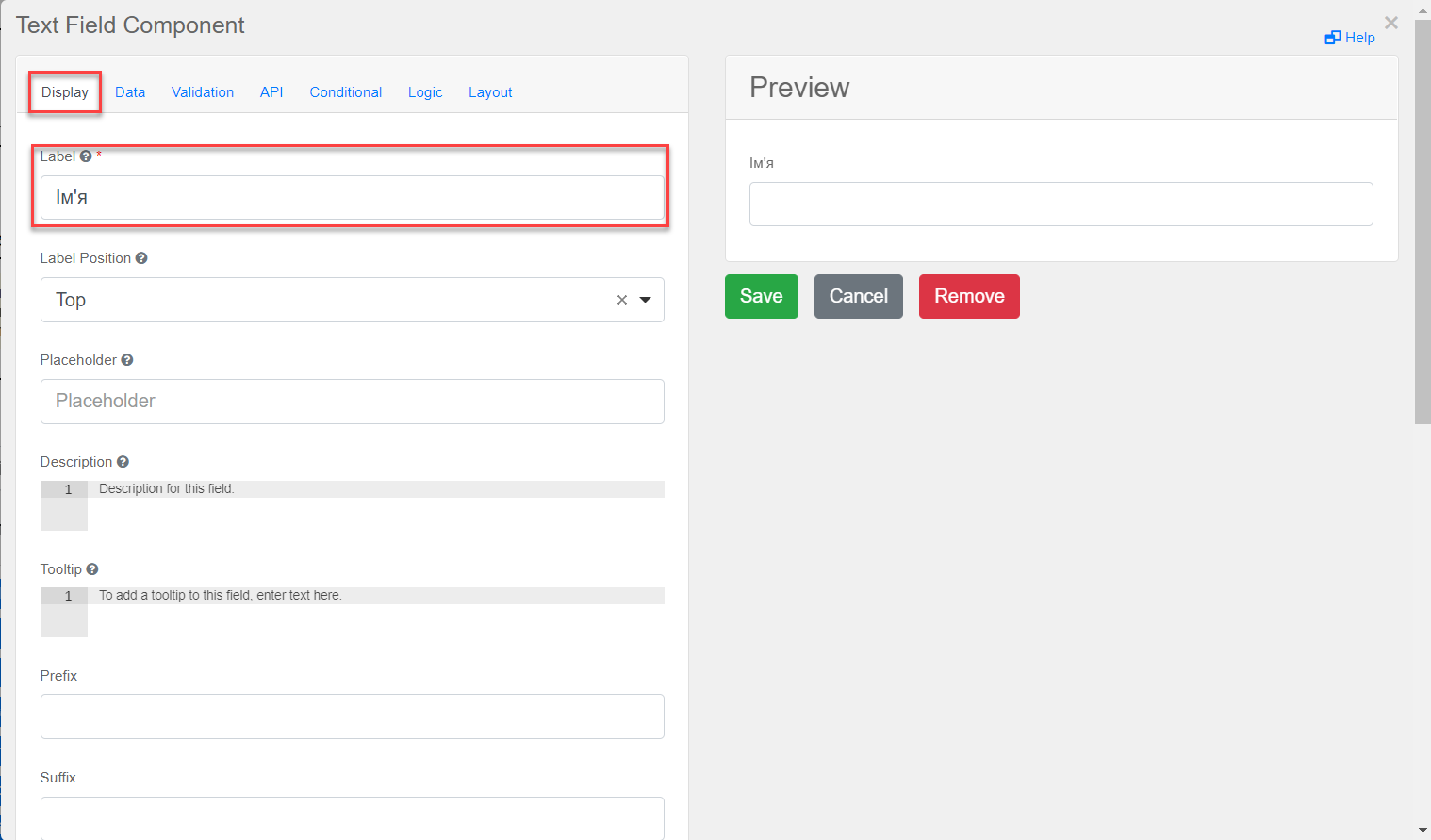Click the Label help question-mark icon

tap(86, 156)
